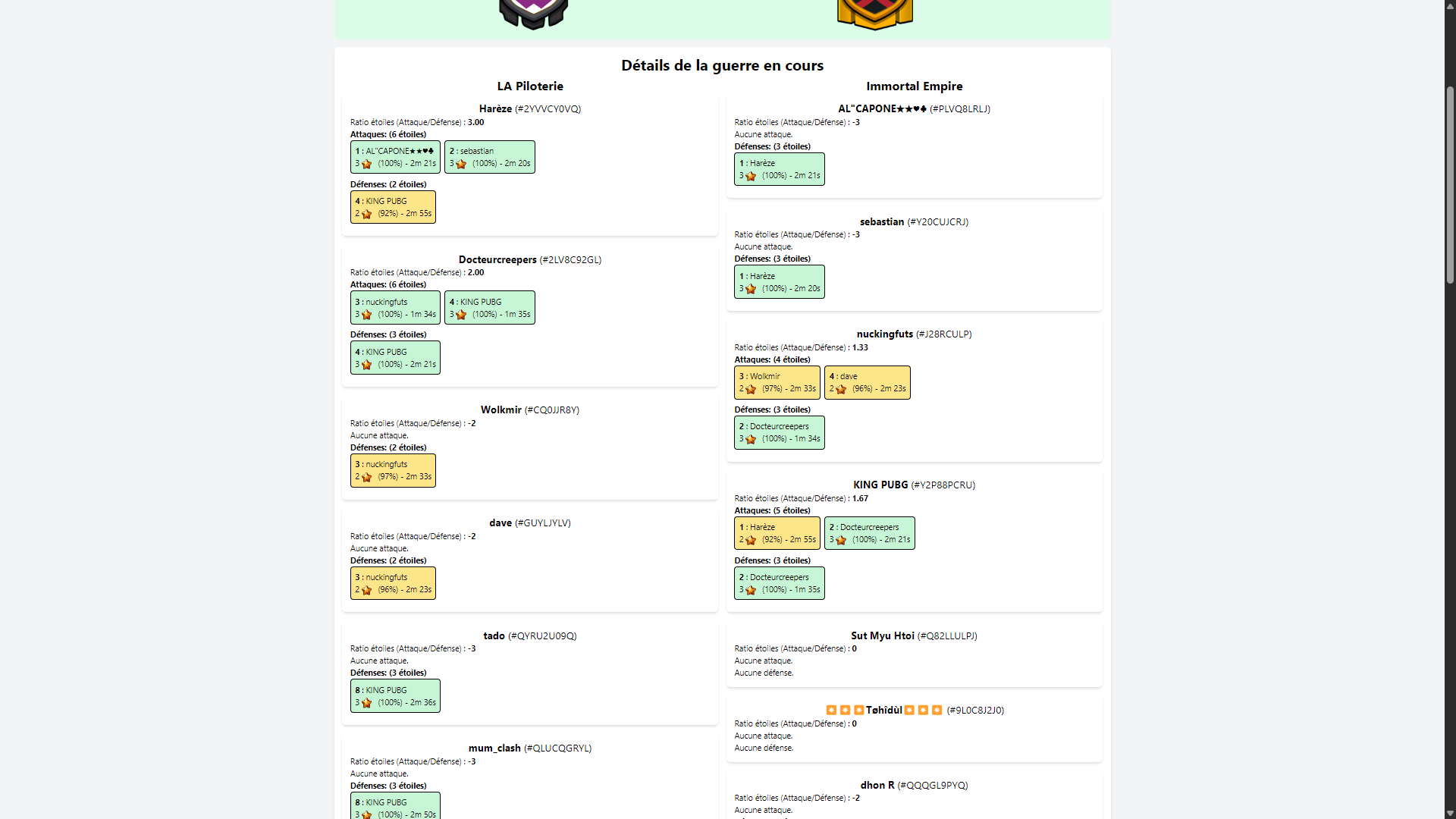Open Docteurcreepers' KING PUBG attack box

pyautogui.click(x=490, y=308)
